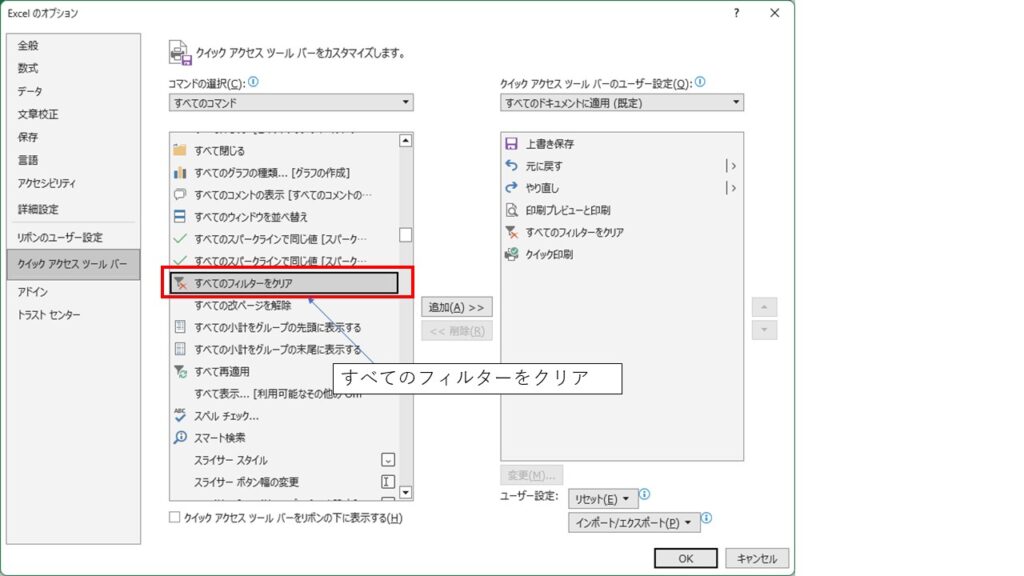Click the Clear All Filters icon in the left list
This screenshot has width=1024, height=576.
[181, 284]
